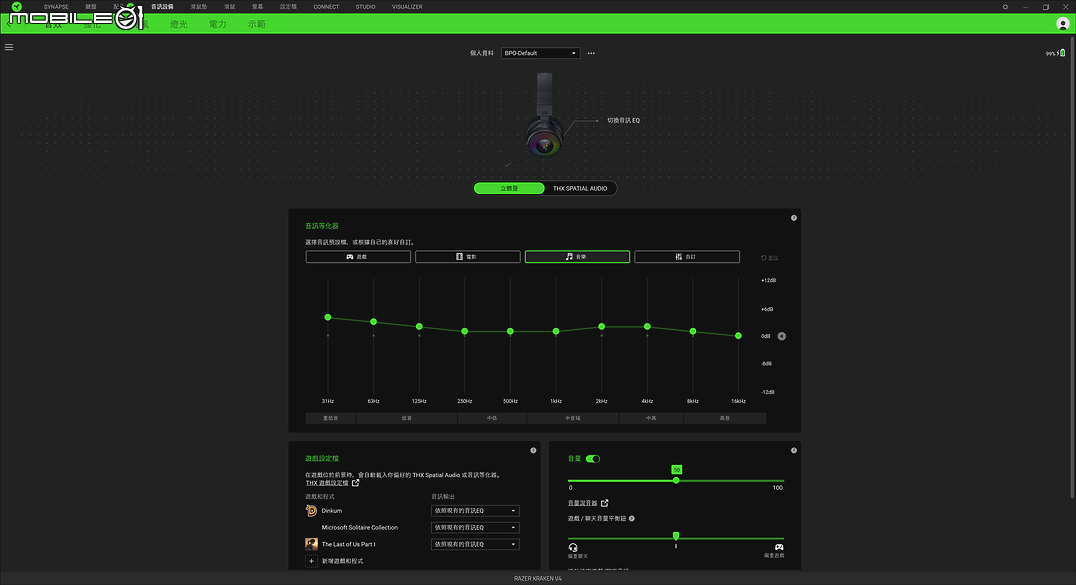Screen dimensions: 1076x585
Task: Click the arrow beside 0dB label
Action: pos(782,336)
